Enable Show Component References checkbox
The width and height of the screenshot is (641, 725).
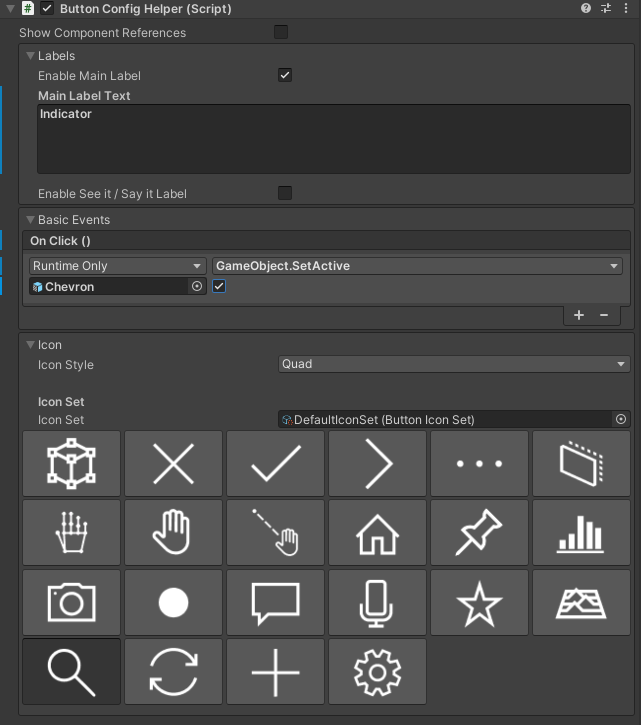click(281, 32)
